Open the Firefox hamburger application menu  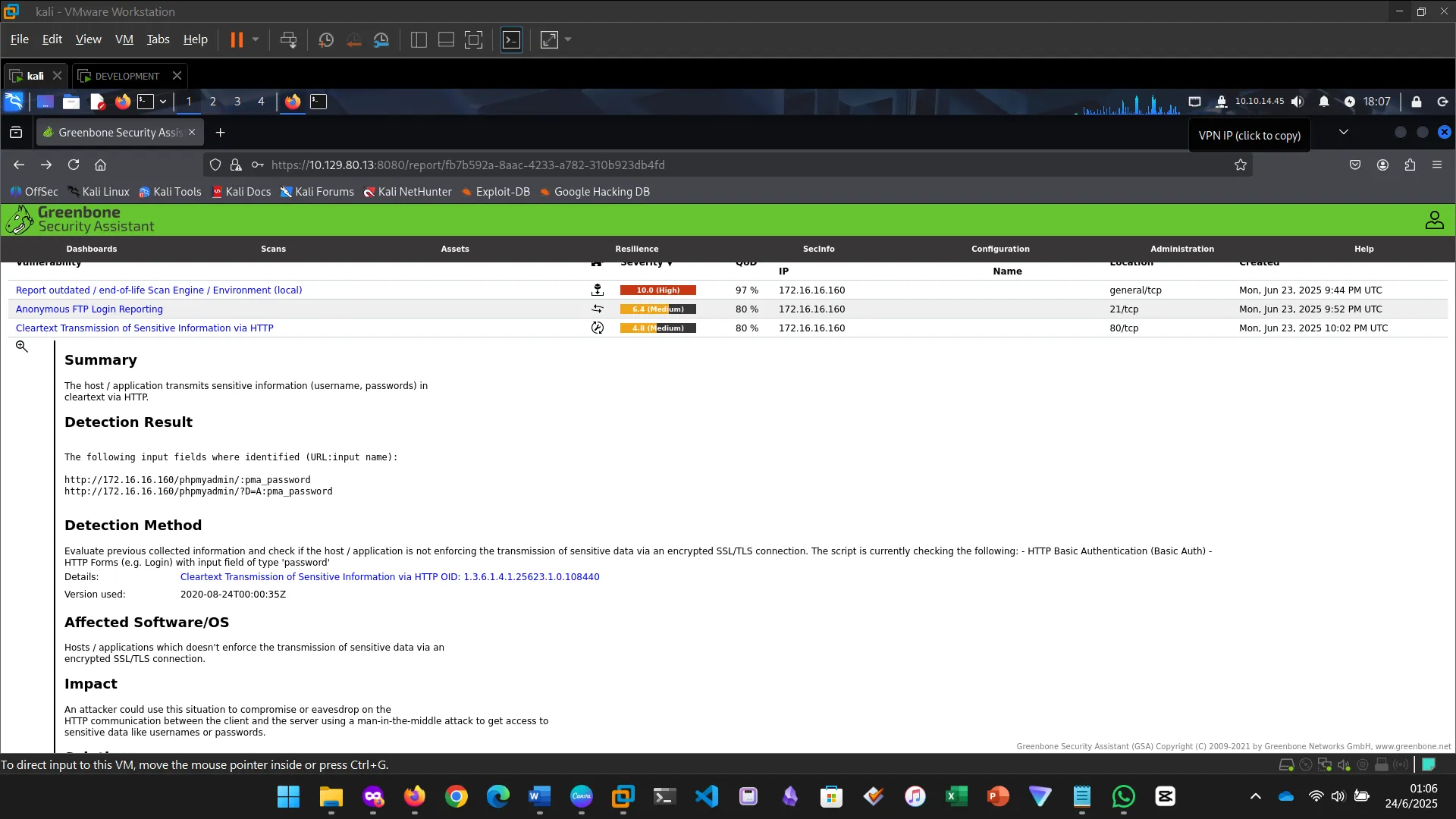click(x=1437, y=165)
